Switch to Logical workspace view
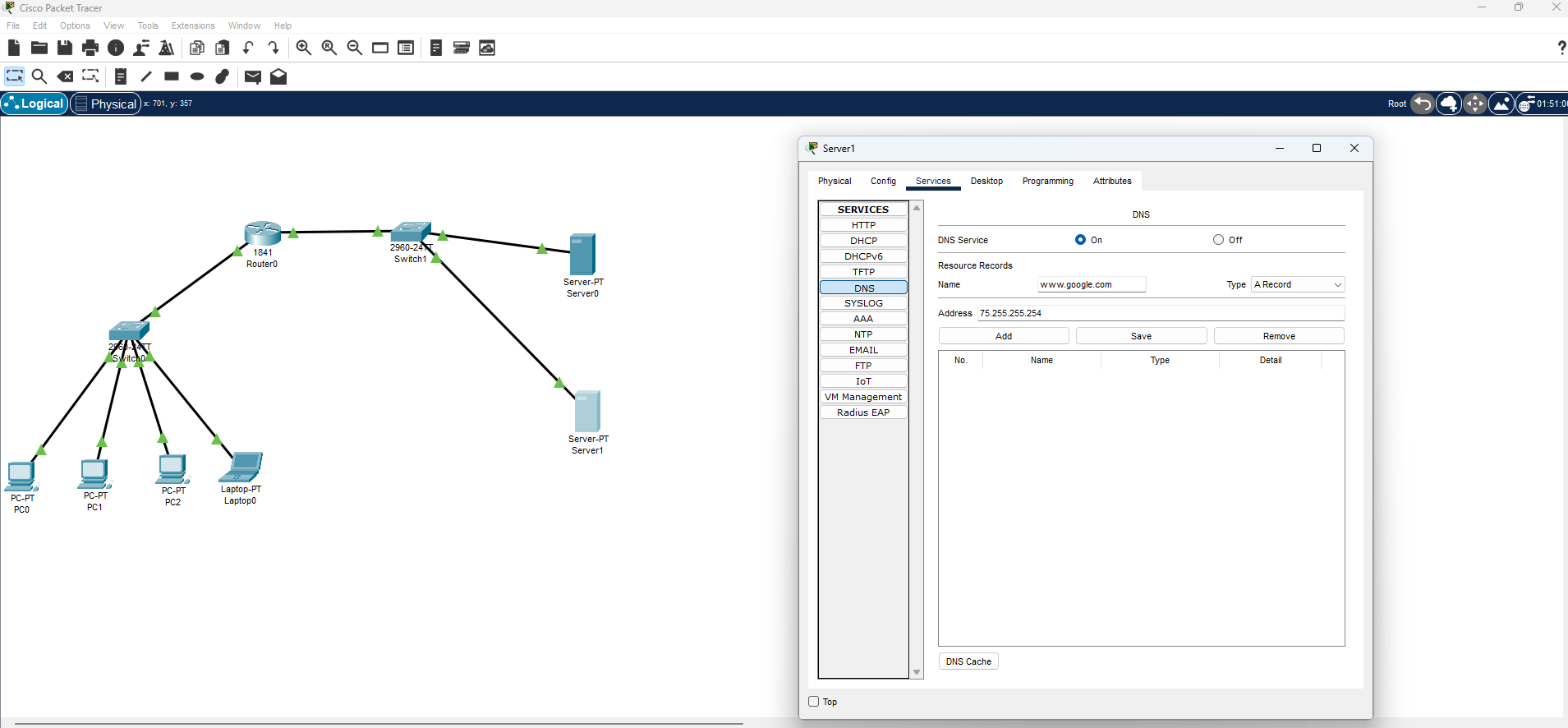Viewport: 1568px width, 728px height. tap(34, 104)
